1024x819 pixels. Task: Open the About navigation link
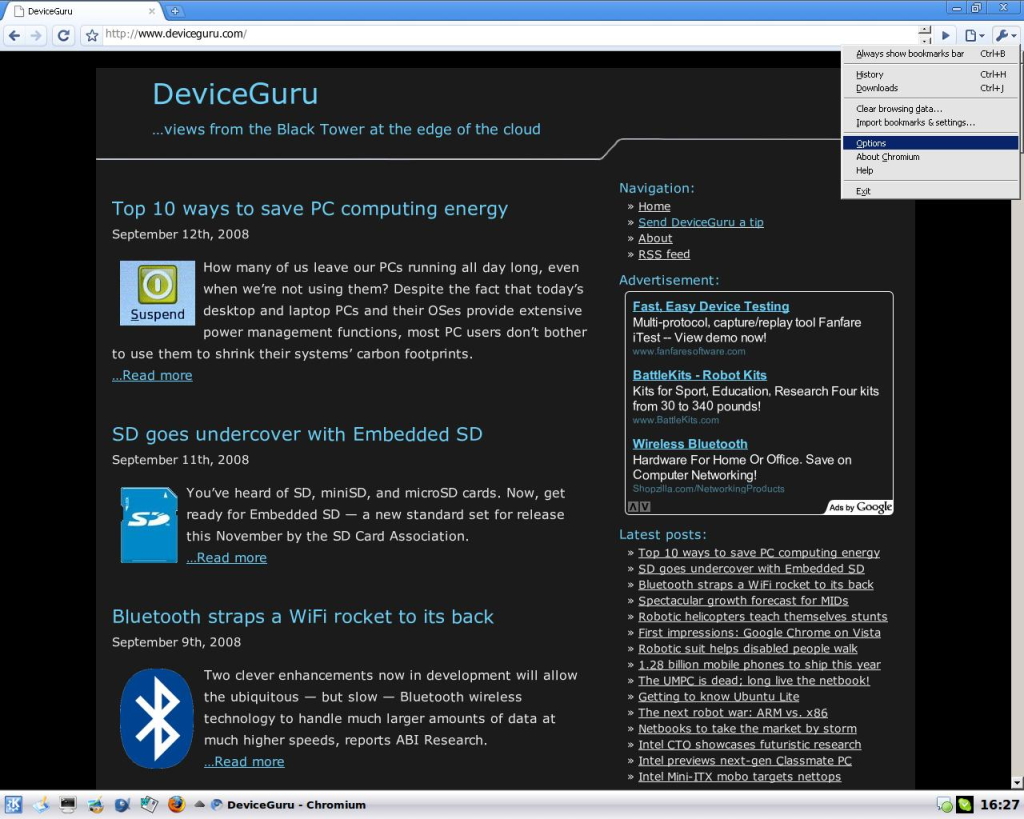point(655,238)
